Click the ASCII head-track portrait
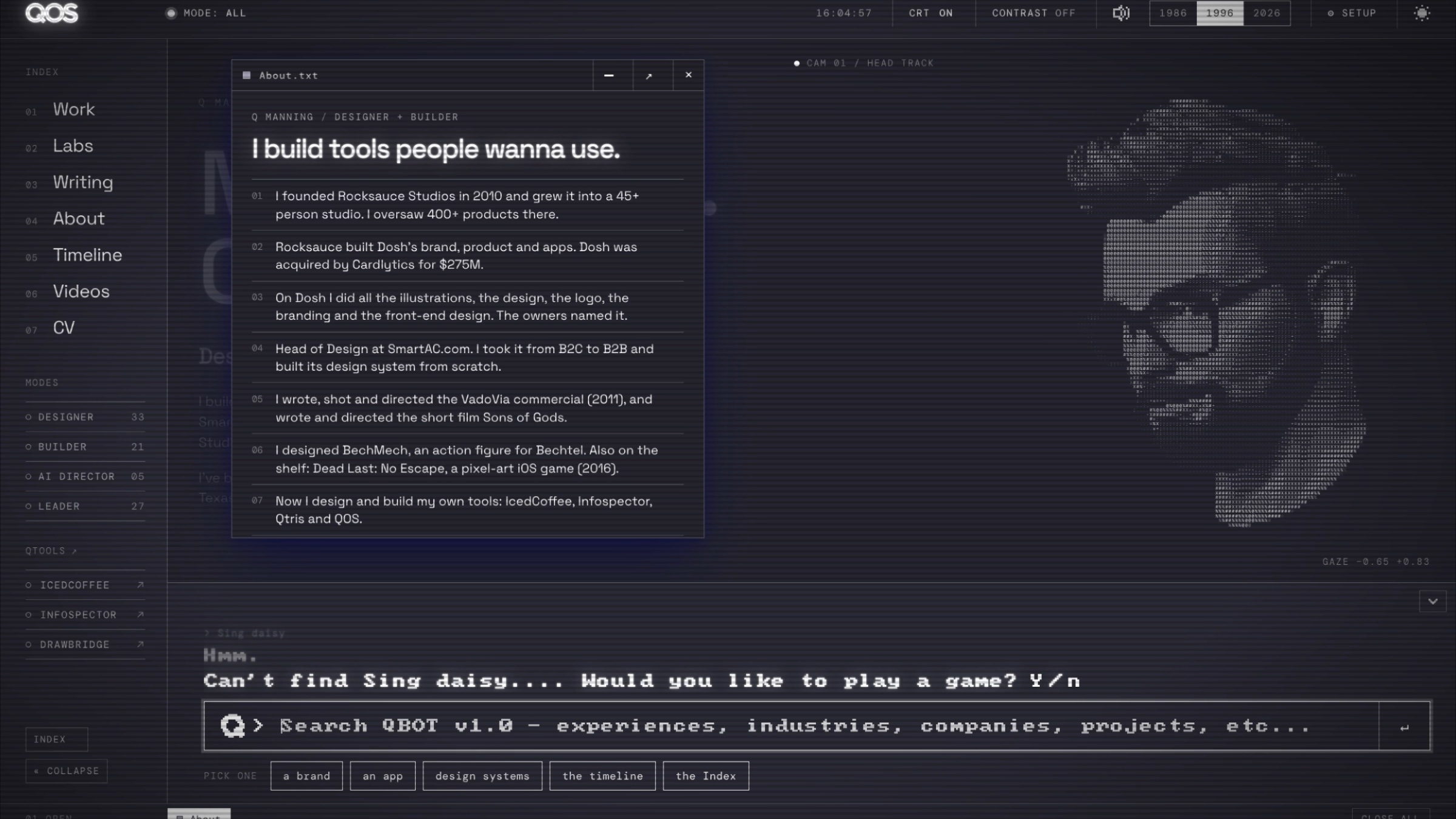The image size is (1456, 819). click(x=1216, y=312)
